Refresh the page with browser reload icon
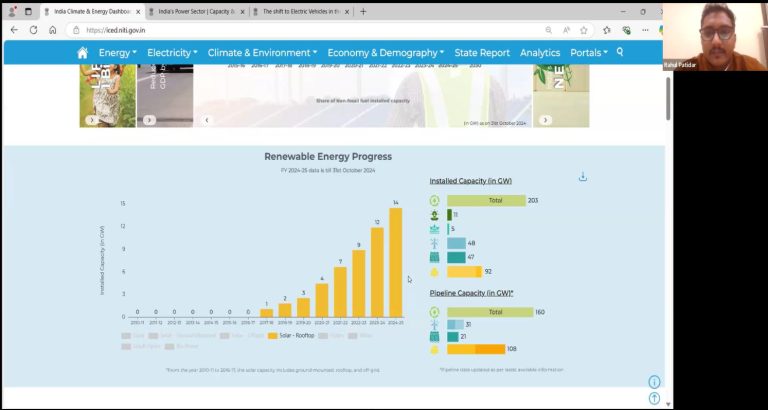The height and width of the screenshot is (410, 768). 33,30
